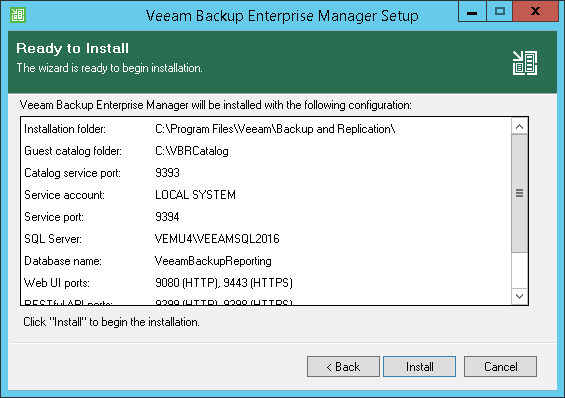Go back with the Back button
This screenshot has height=398, width=565.
[343, 367]
